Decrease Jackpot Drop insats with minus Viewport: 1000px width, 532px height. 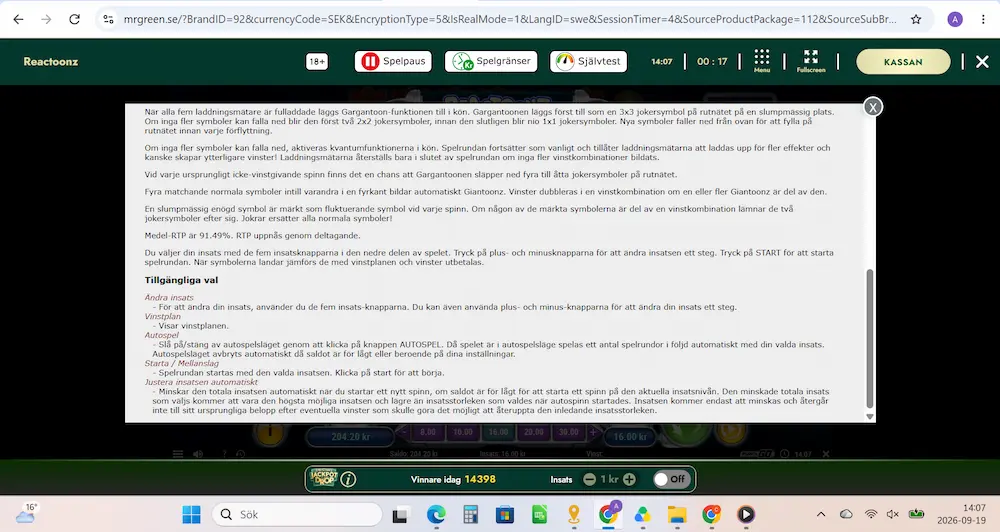click(x=589, y=479)
